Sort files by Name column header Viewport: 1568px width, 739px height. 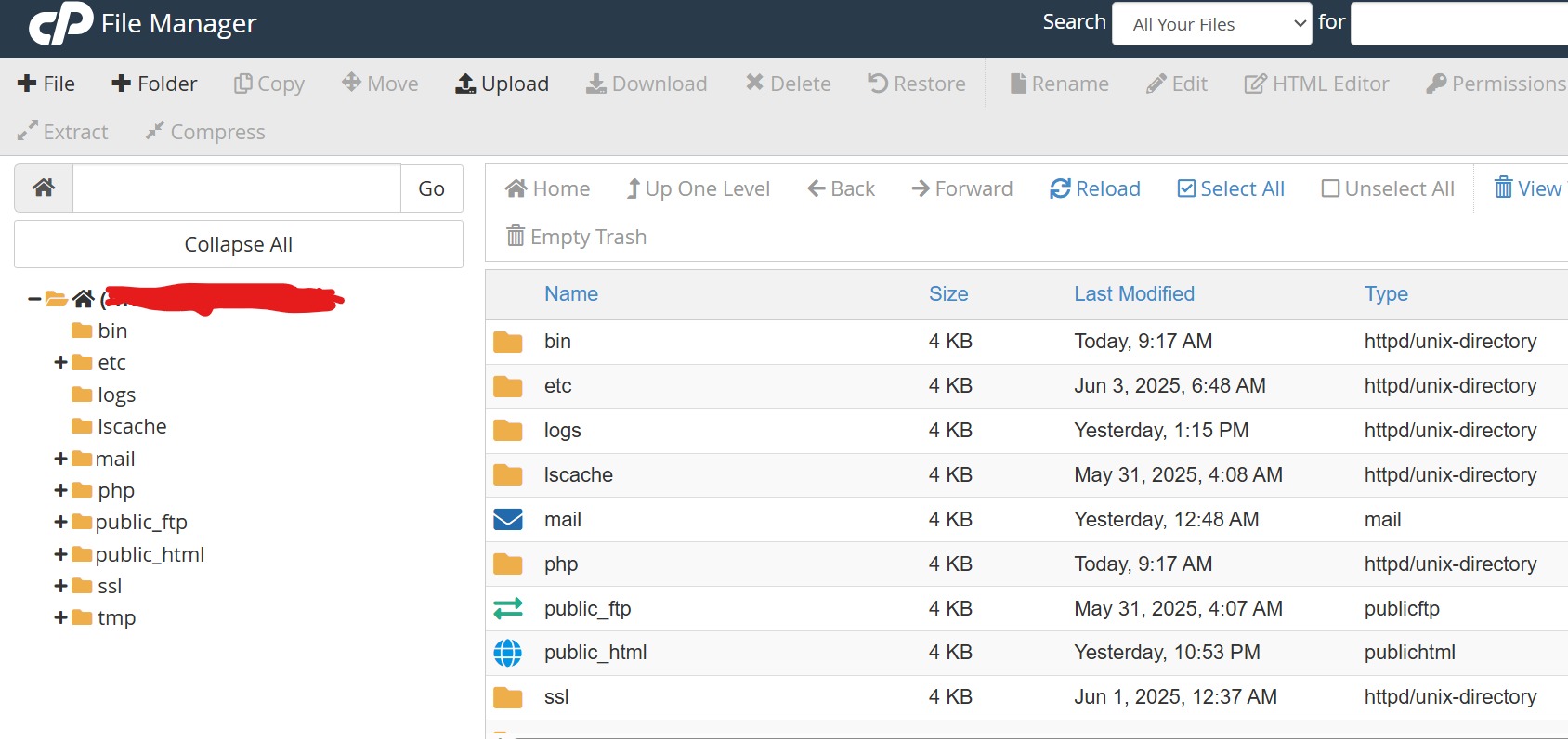pos(571,294)
